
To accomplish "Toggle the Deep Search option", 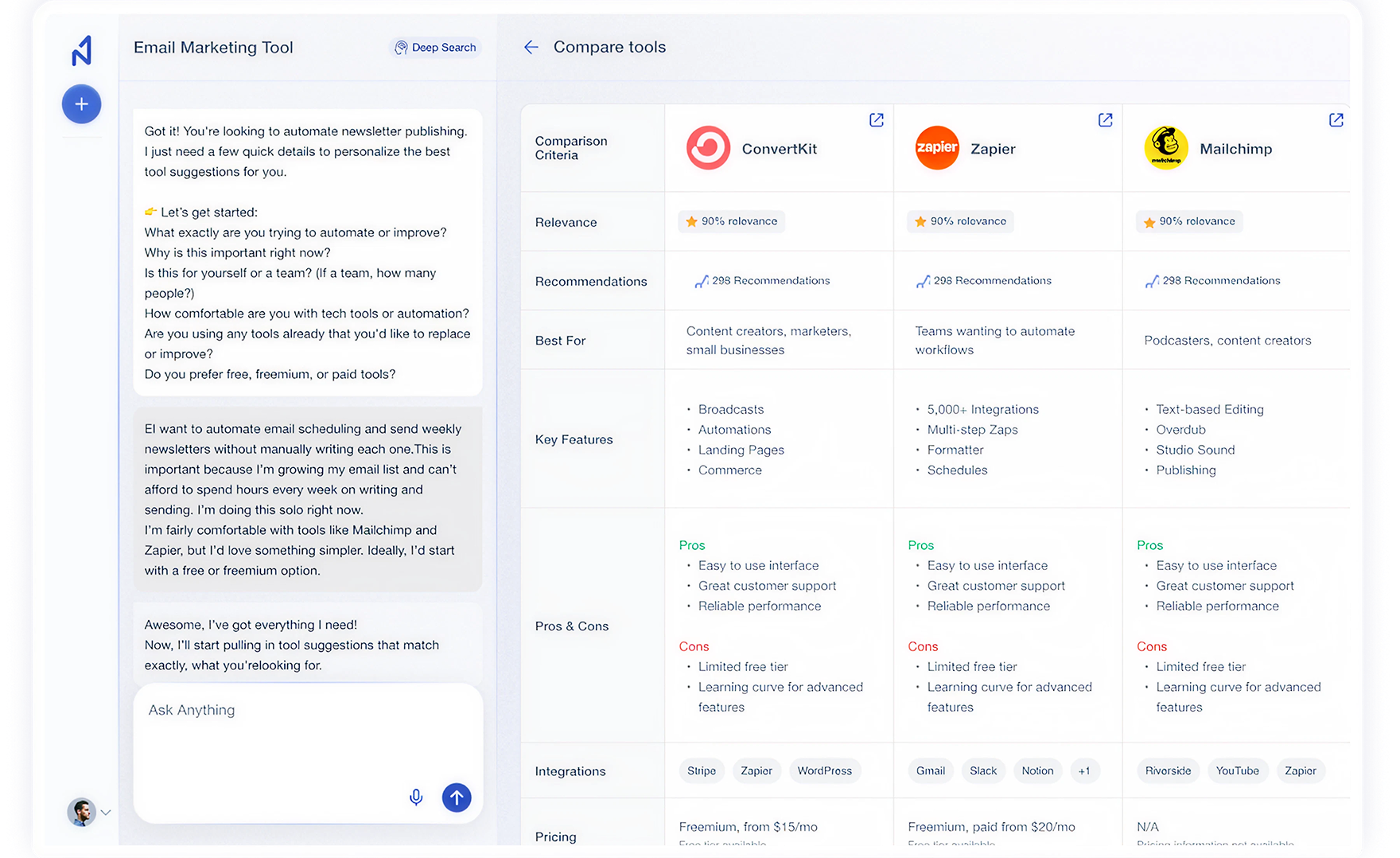I will coord(435,48).
